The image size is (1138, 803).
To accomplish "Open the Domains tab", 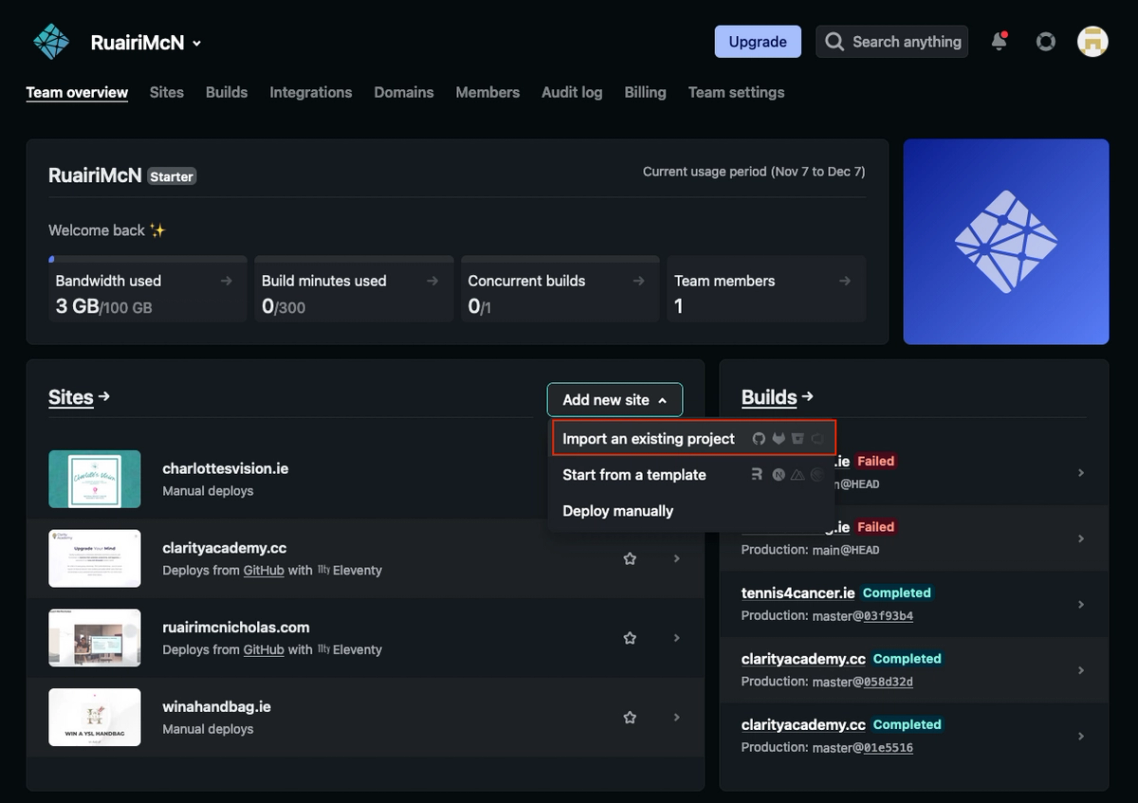I will 404,92.
